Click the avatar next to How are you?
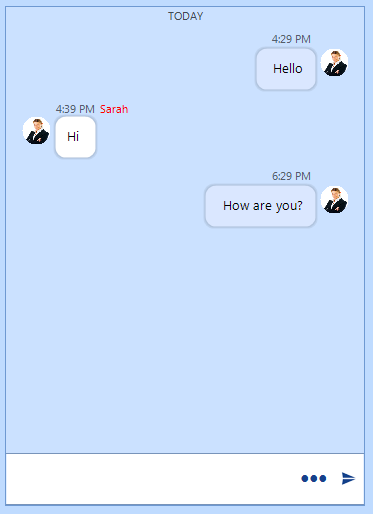 click(x=334, y=200)
